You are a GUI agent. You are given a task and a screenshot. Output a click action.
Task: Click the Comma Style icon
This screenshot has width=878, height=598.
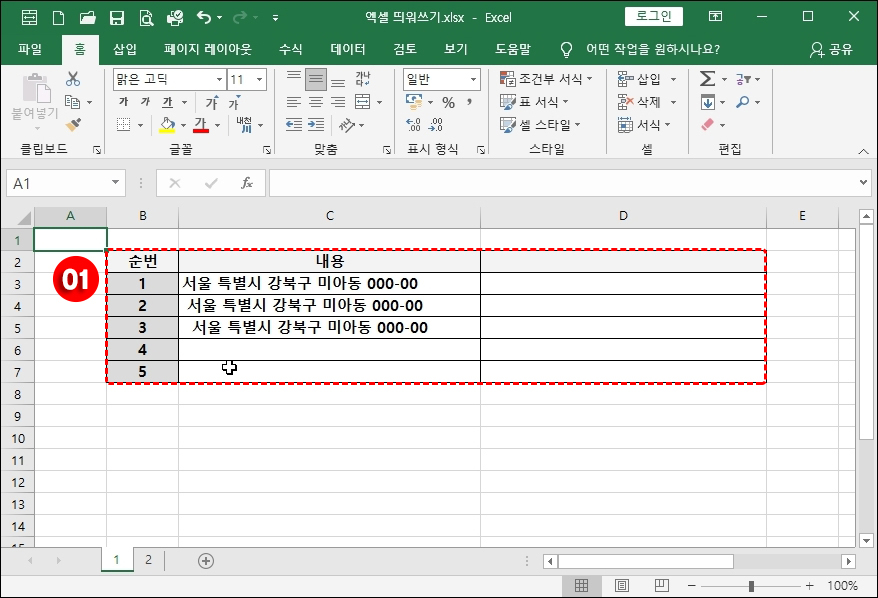coord(469,101)
